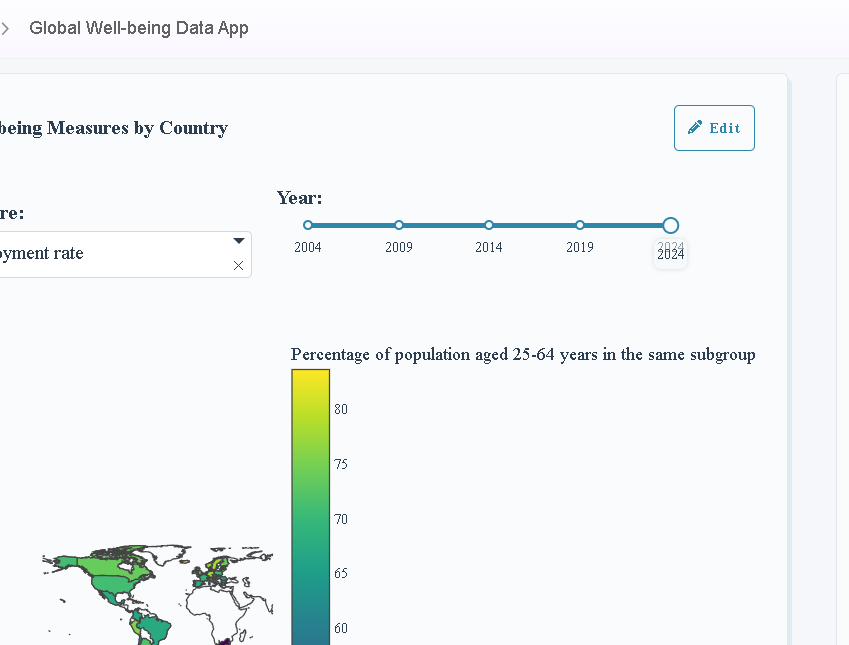This screenshot has width=849, height=645.
Task: Expand the measure dropdown caret arrow
Action: click(x=238, y=241)
